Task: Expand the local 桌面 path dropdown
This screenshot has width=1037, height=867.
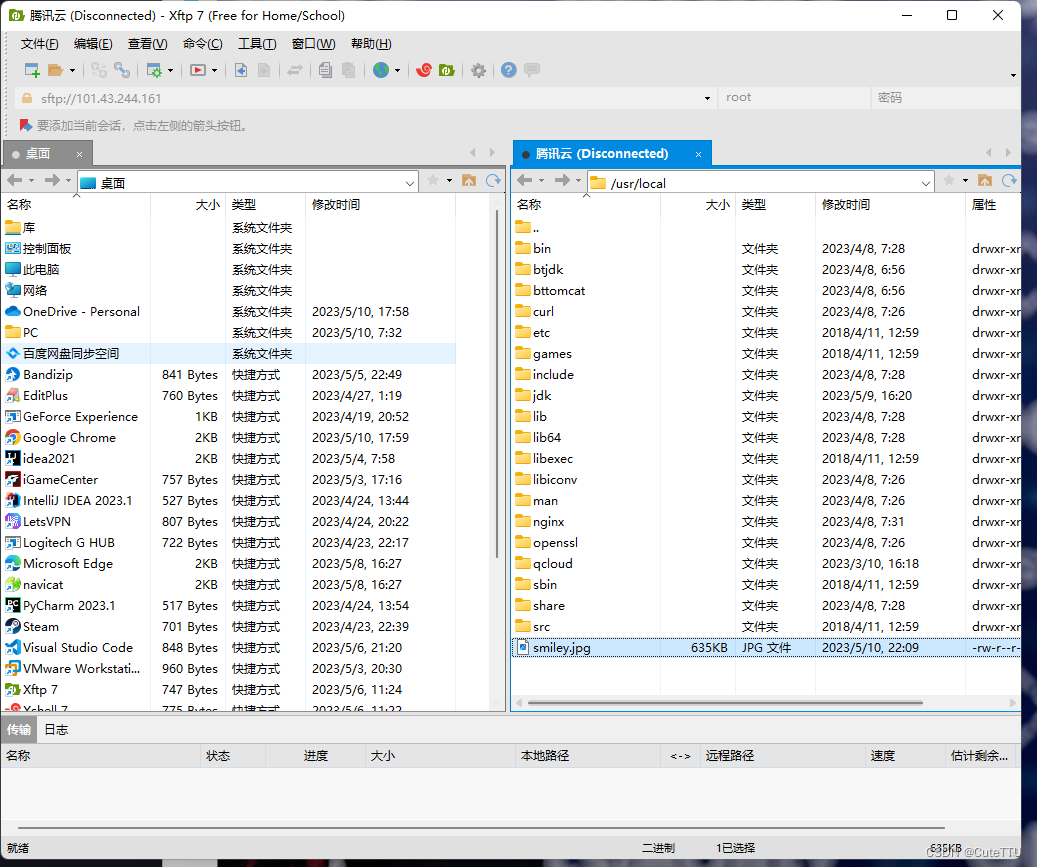Action: [x=409, y=183]
